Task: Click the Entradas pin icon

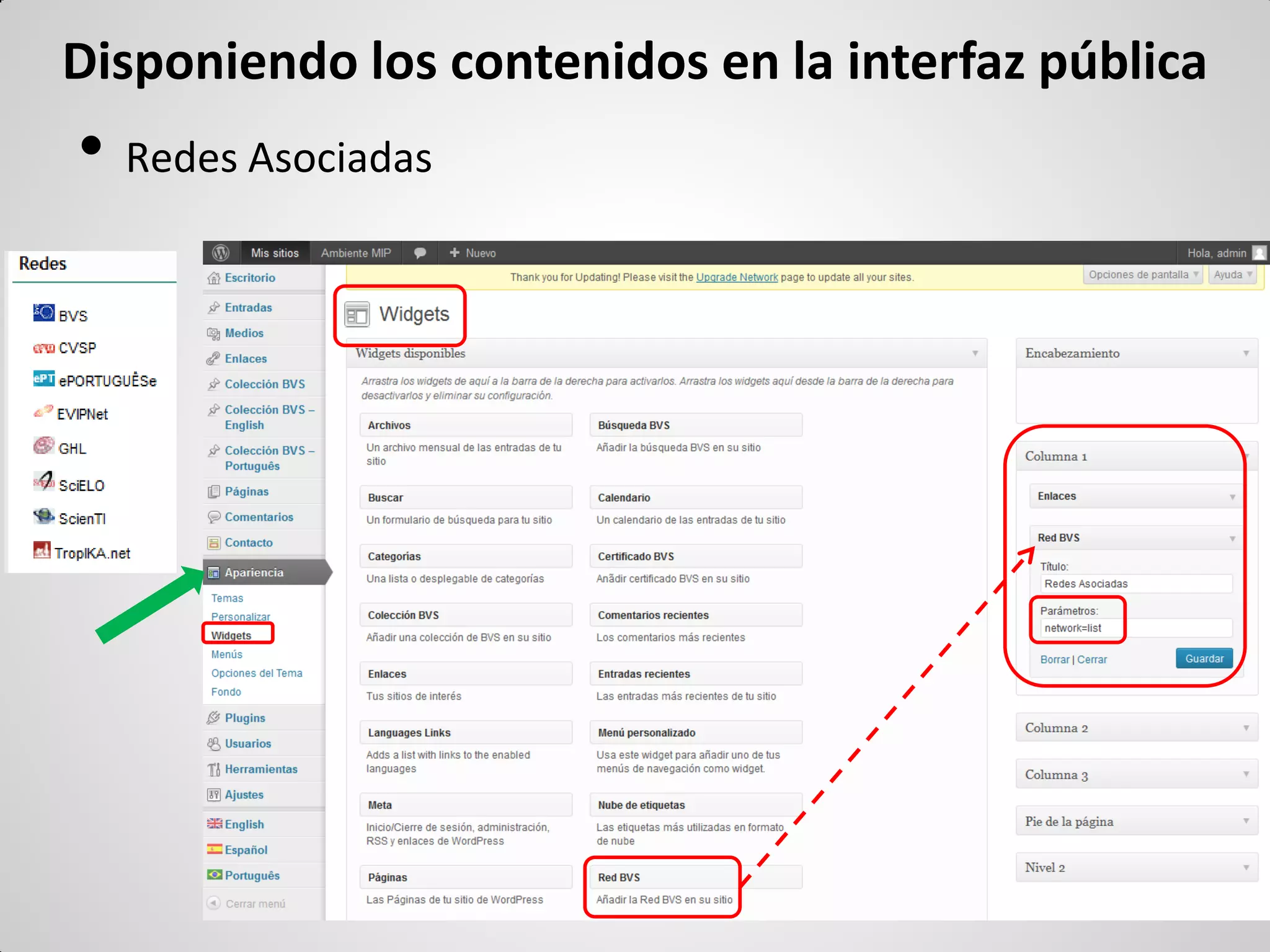Action: [x=214, y=307]
